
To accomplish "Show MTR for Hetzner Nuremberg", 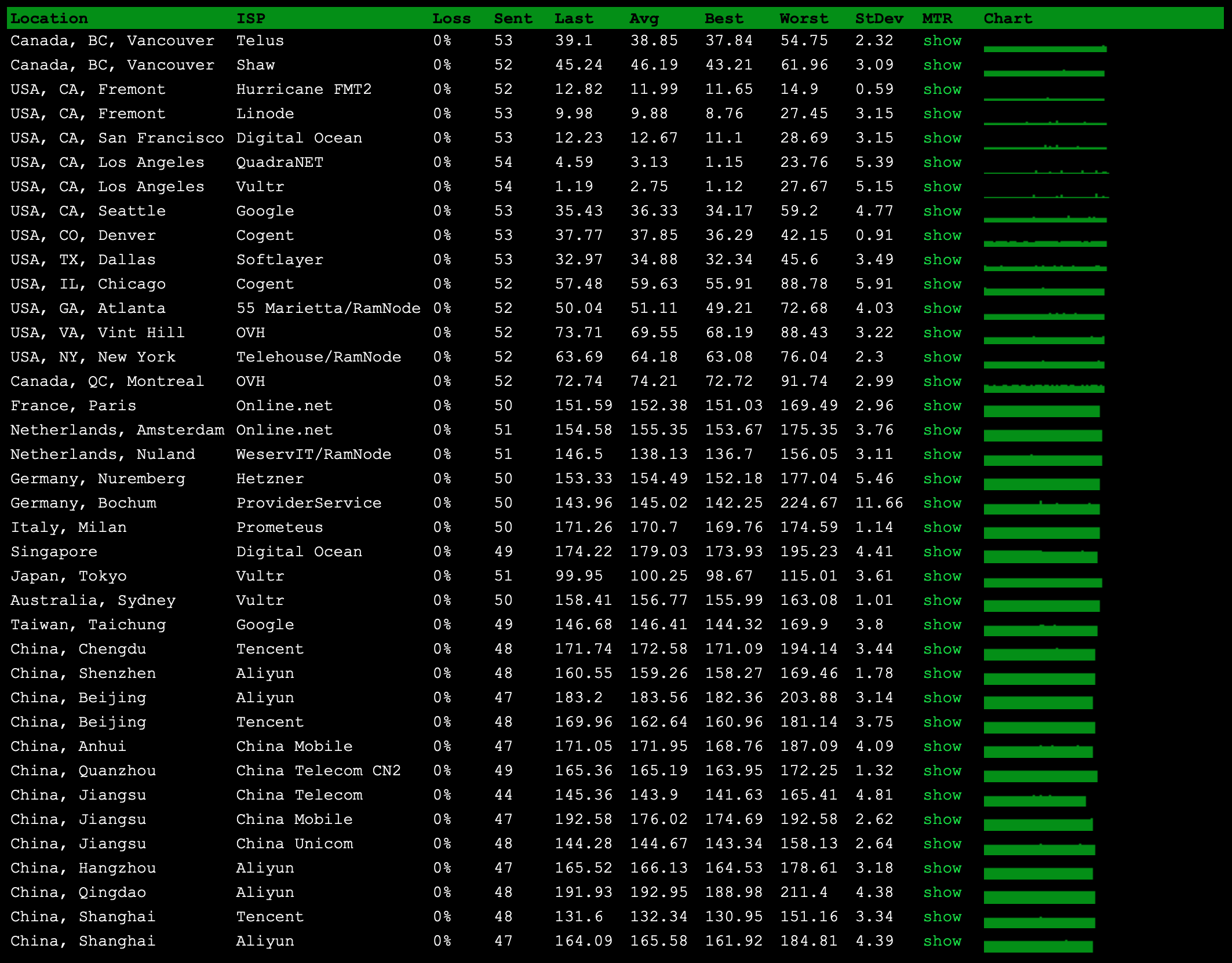I will point(942,479).
